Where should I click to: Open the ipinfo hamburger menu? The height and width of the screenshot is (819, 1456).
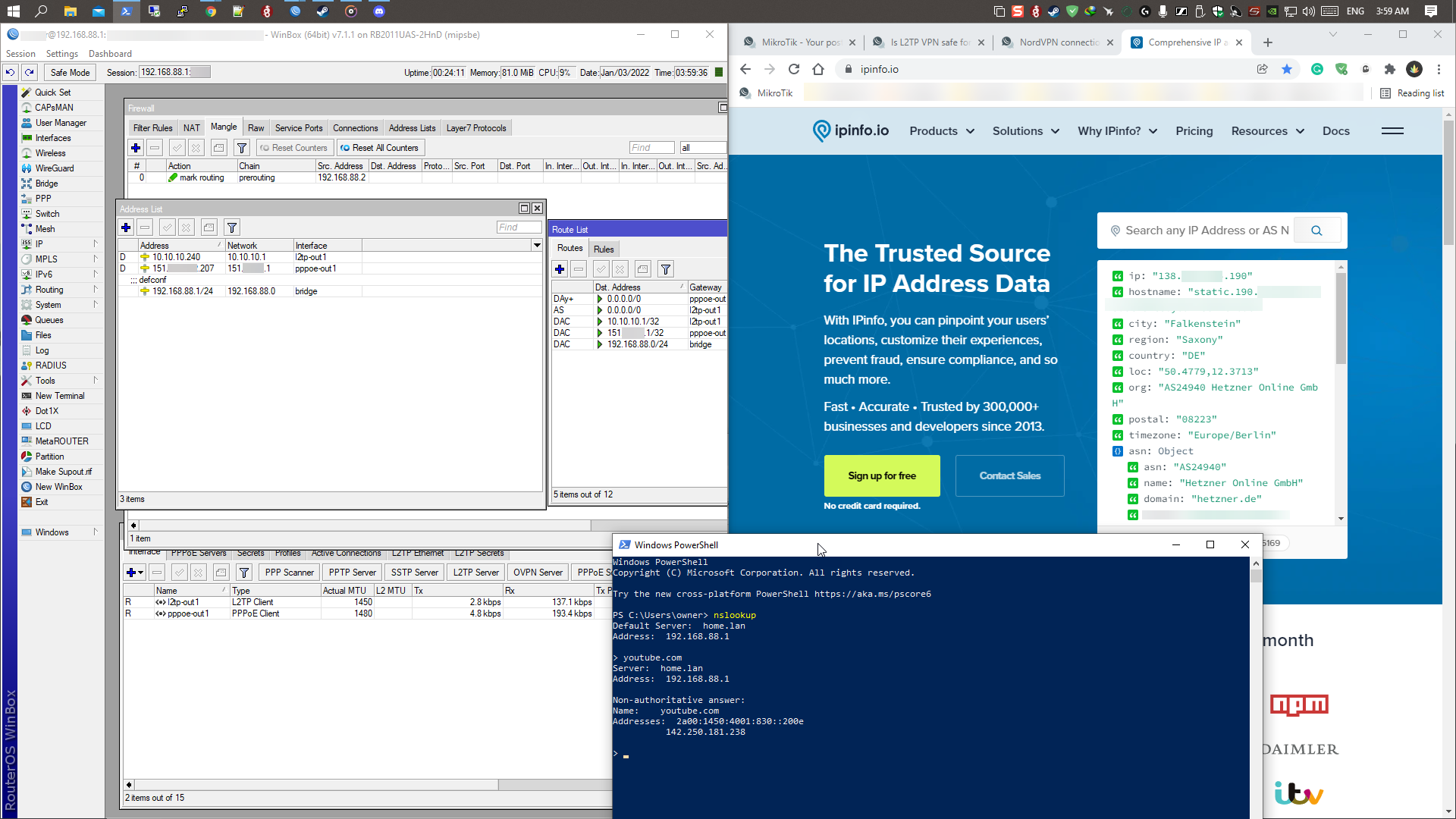pyautogui.click(x=1392, y=131)
